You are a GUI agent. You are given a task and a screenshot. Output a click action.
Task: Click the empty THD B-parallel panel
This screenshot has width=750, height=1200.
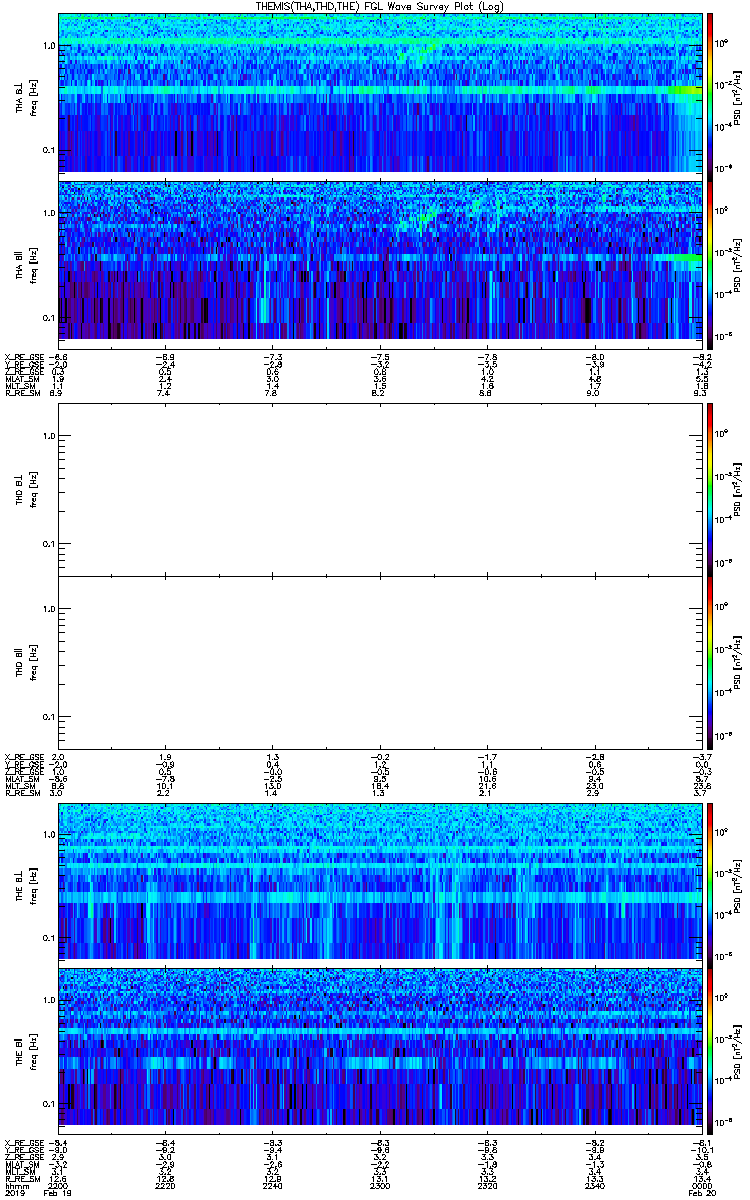pos(381,663)
